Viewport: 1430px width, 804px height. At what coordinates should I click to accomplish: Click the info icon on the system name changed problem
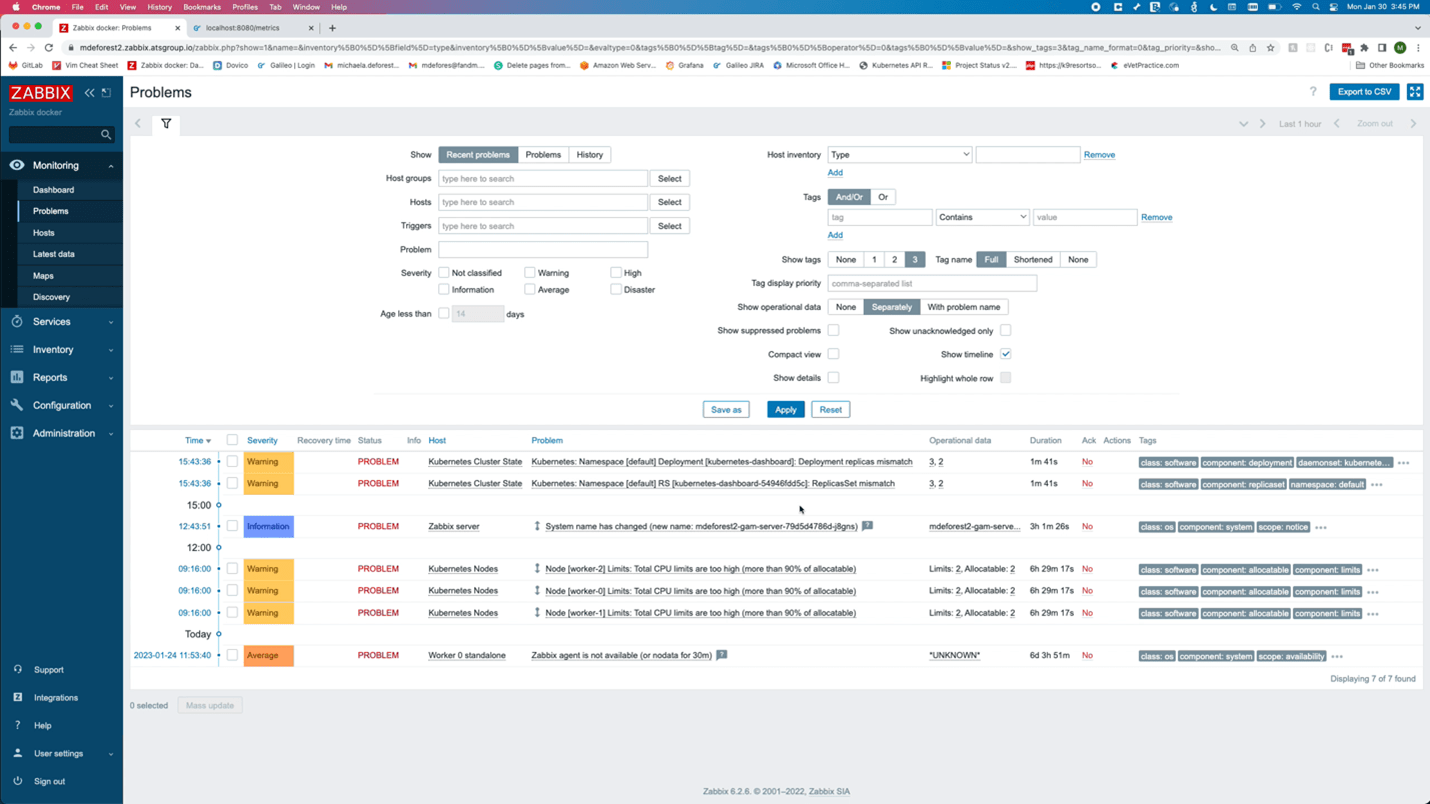click(866, 526)
